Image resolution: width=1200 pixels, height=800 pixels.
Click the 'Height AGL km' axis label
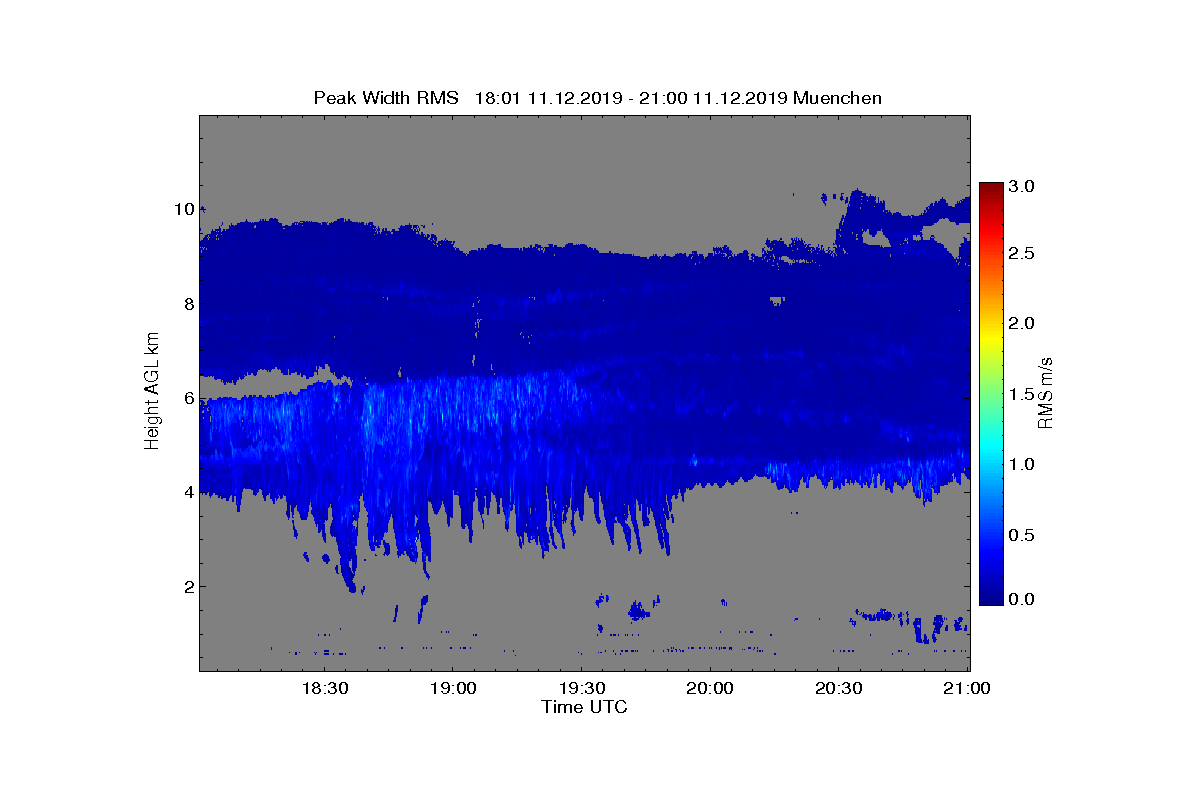(152, 392)
